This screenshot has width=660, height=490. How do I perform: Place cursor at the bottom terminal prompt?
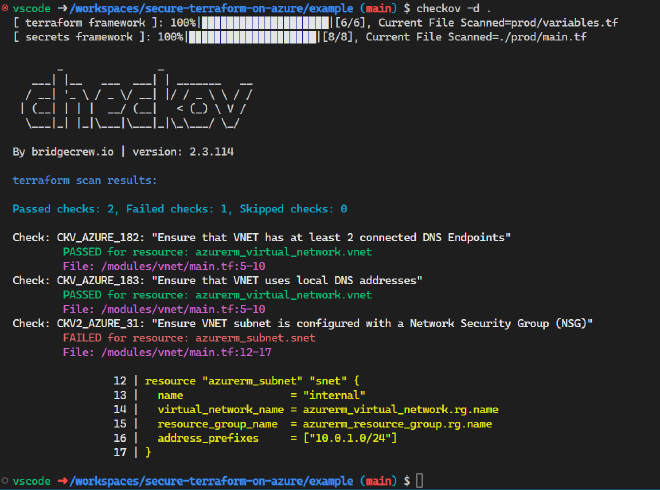419,482
